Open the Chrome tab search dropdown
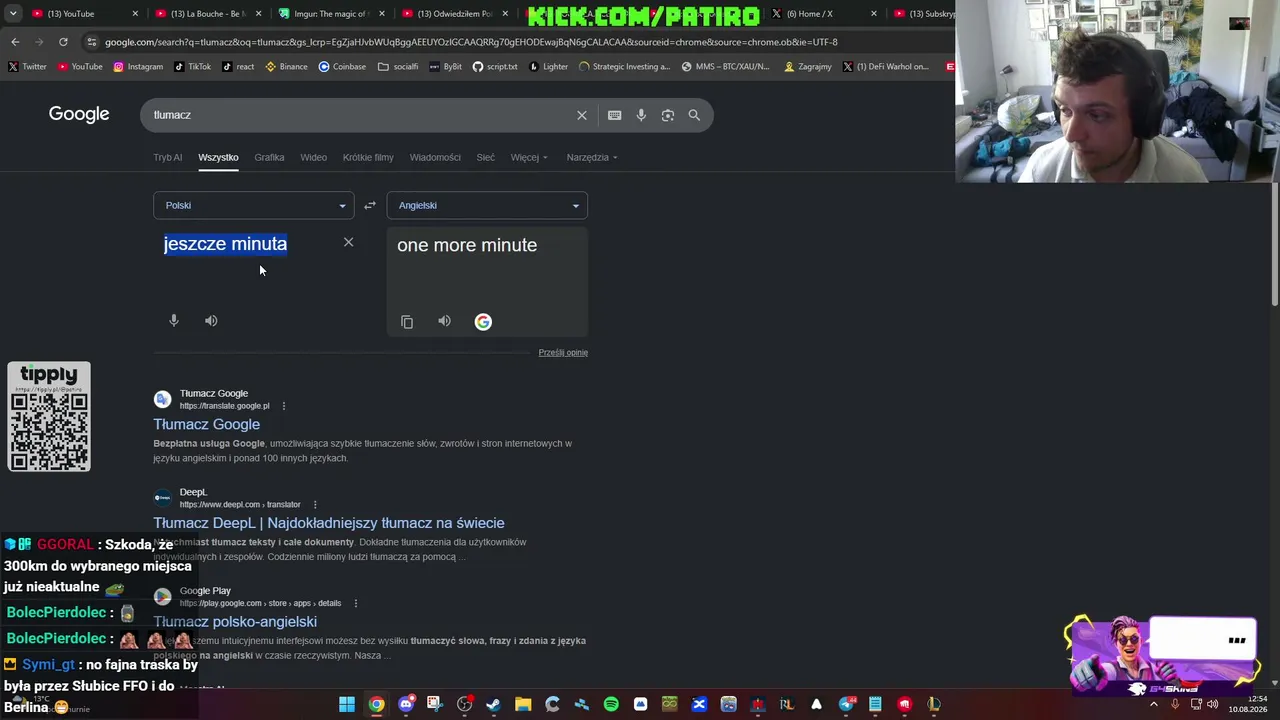Image resolution: width=1280 pixels, height=720 pixels. (x=13, y=14)
